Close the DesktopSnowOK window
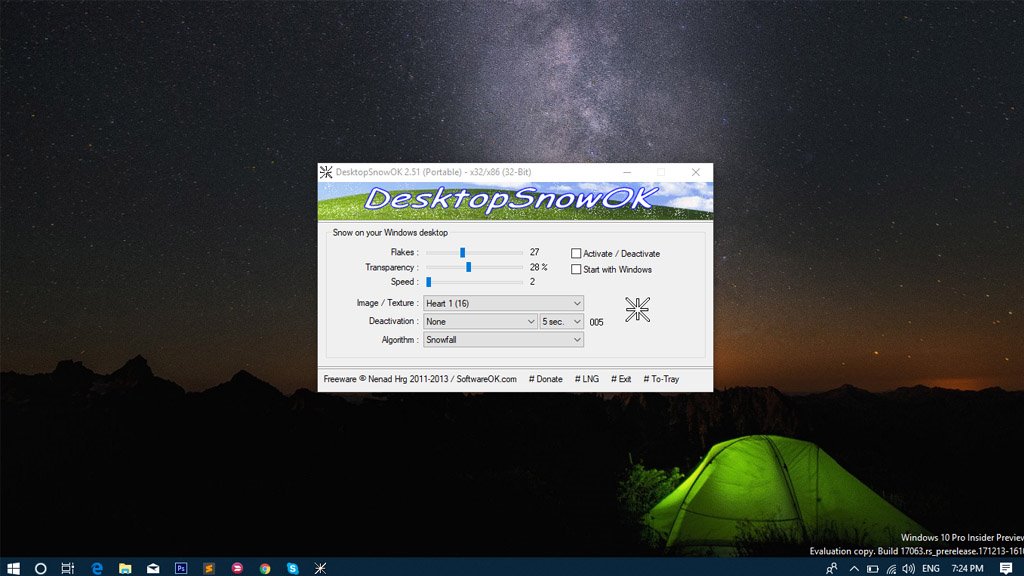Image resolution: width=1024 pixels, height=576 pixels. [x=696, y=172]
